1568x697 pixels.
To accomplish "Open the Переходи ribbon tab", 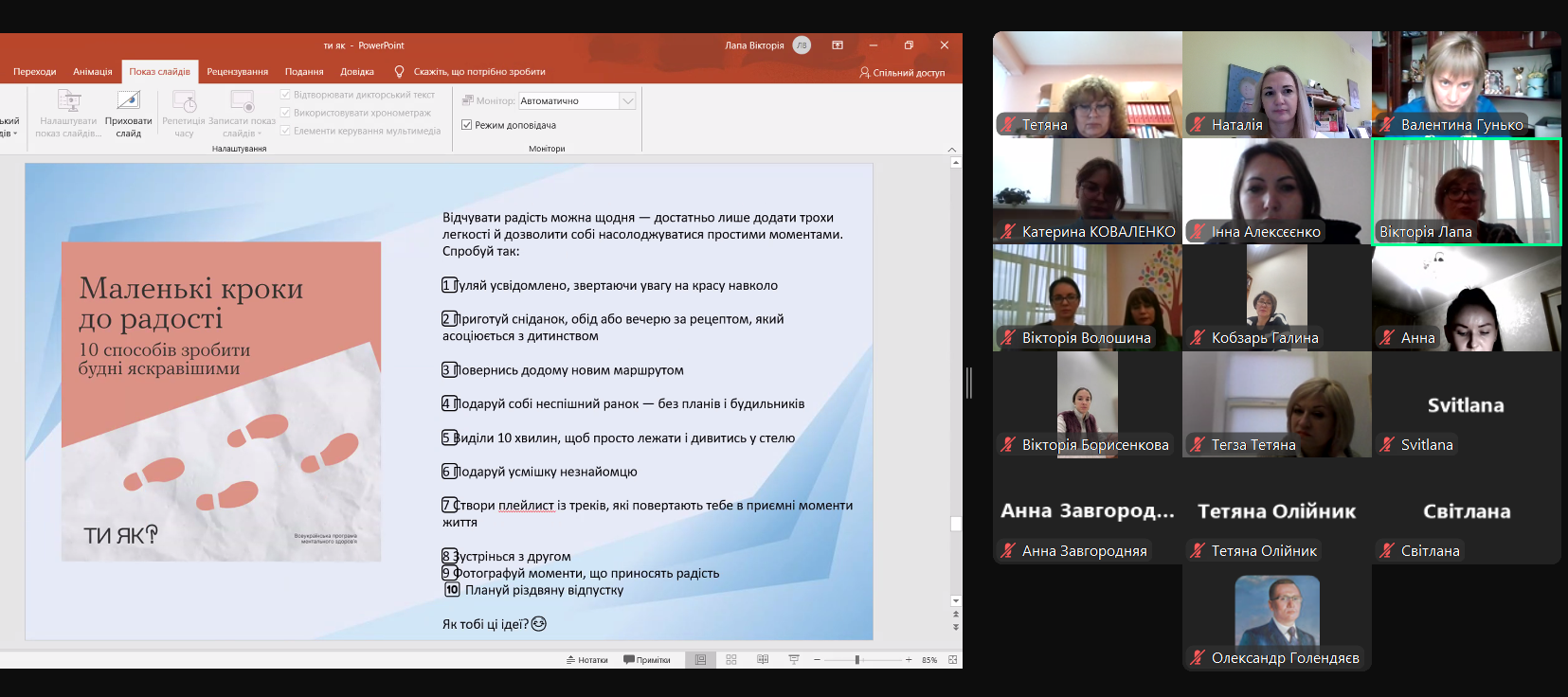I will click(x=35, y=72).
